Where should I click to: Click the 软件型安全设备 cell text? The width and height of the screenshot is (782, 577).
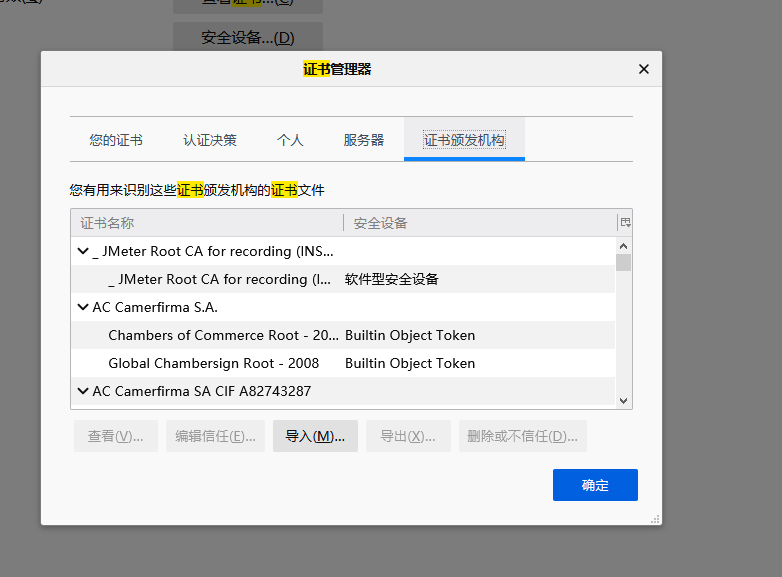(391, 279)
